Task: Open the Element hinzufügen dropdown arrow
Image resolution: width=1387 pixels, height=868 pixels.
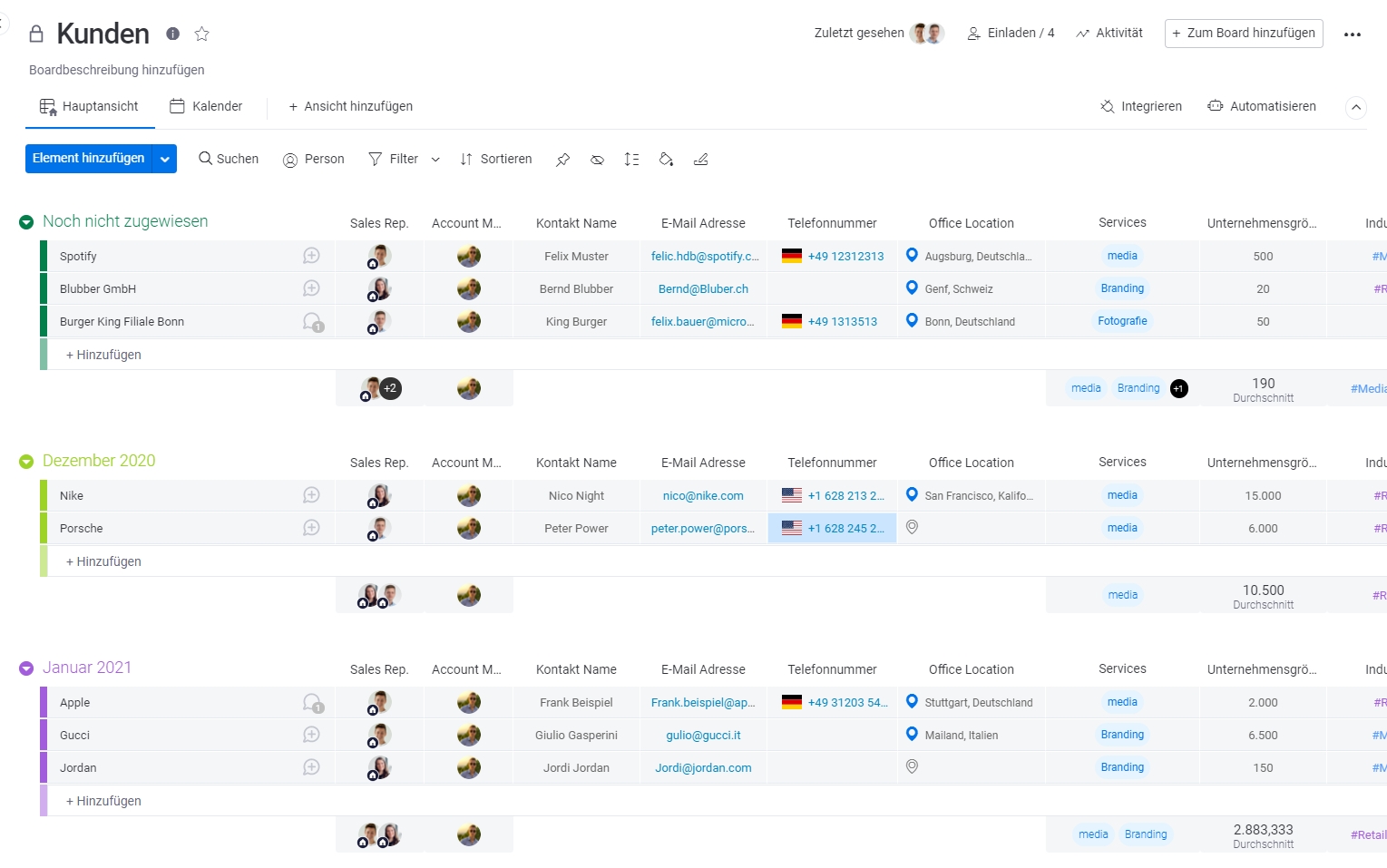Action: 165,159
